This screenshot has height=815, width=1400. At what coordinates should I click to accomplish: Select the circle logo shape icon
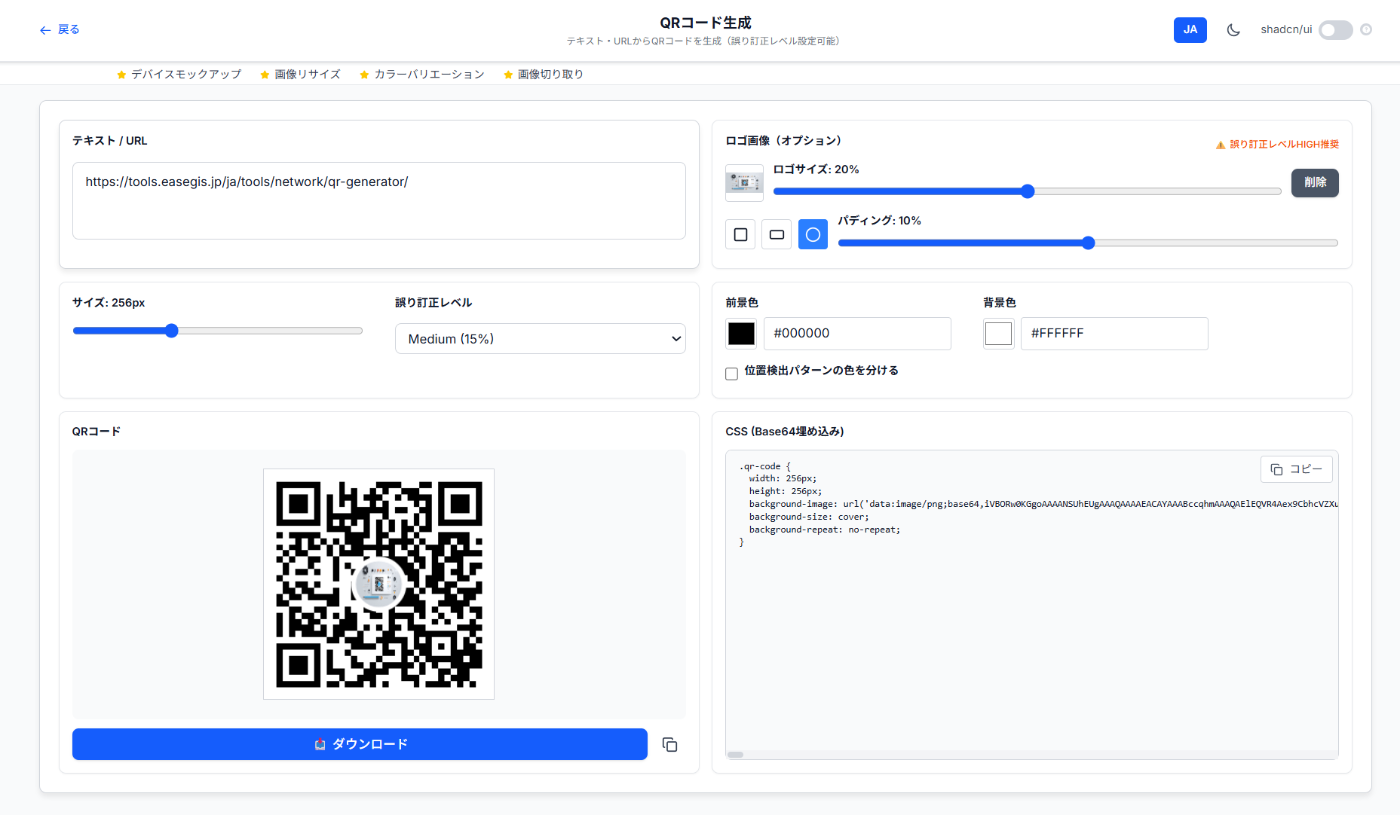click(x=812, y=234)
